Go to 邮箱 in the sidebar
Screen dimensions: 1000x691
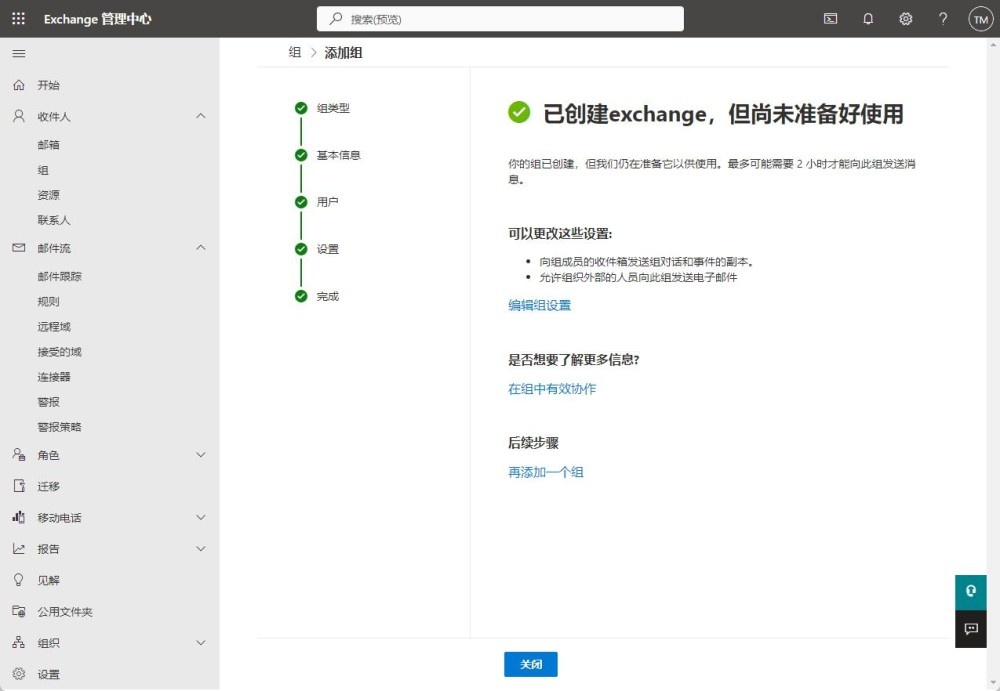pos(49,145)
